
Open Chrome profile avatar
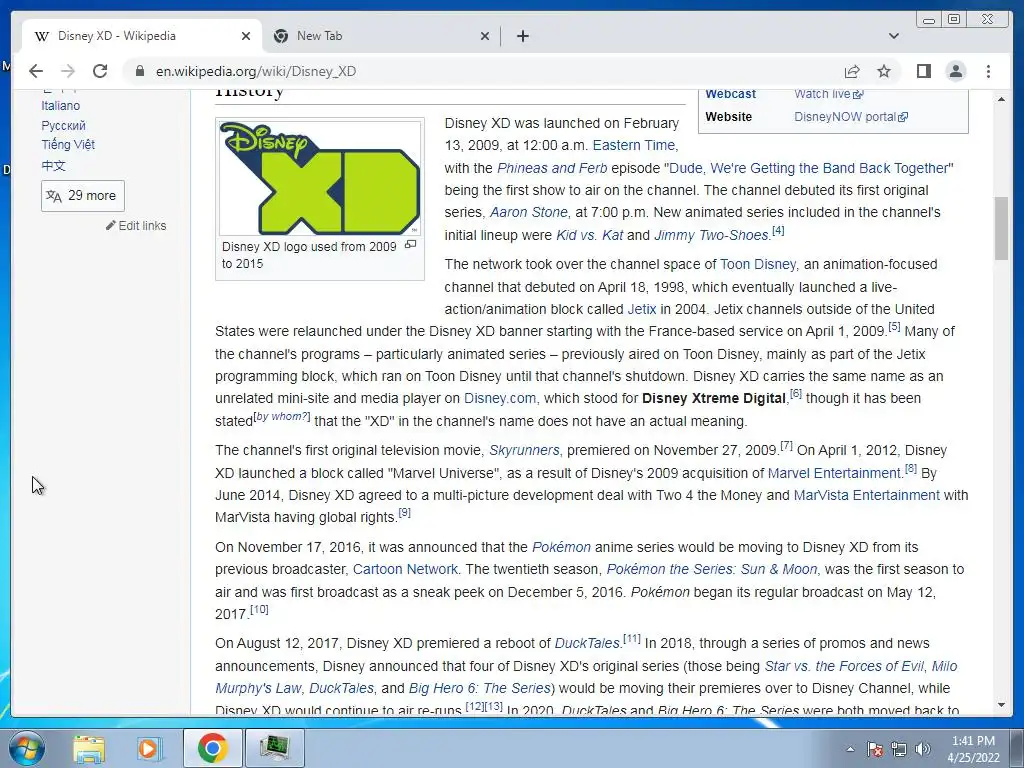[955, 71]
